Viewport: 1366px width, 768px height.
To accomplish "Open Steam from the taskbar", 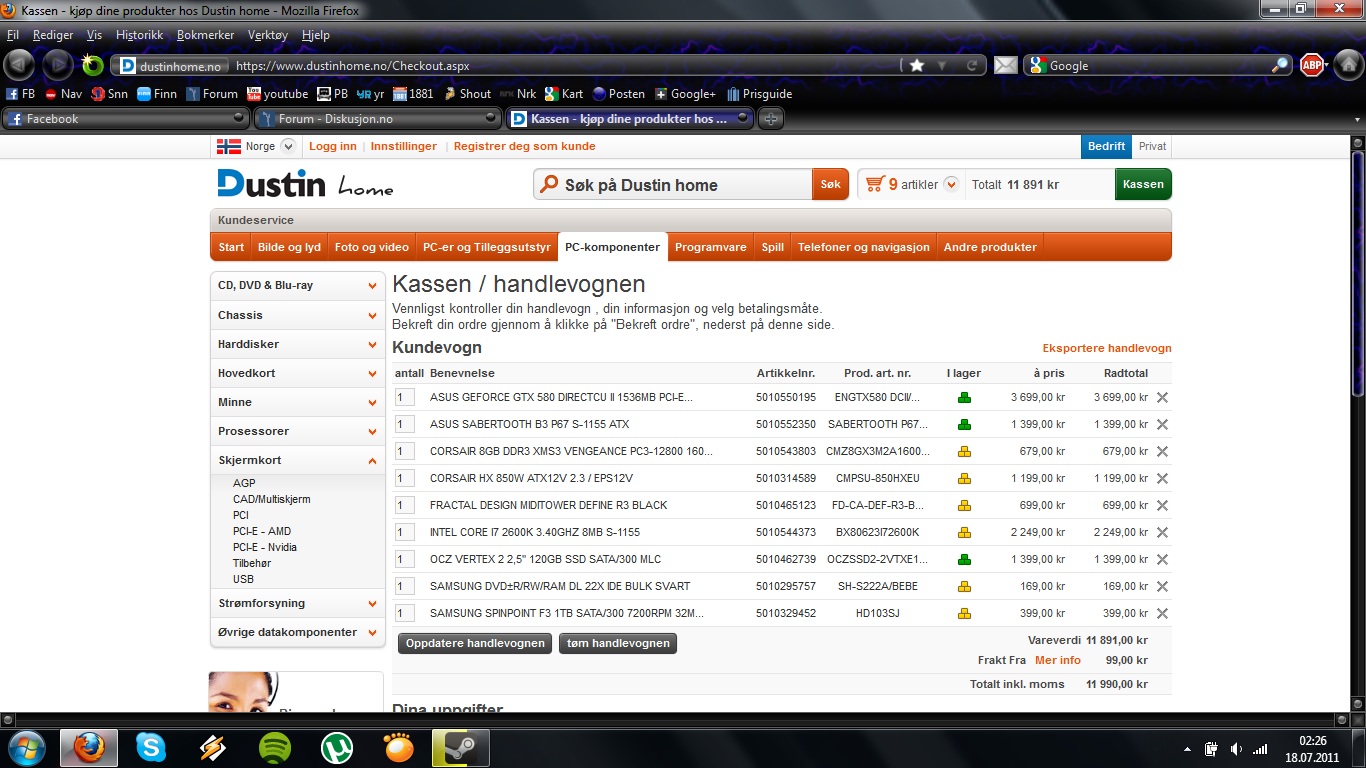I will [460, 747].
